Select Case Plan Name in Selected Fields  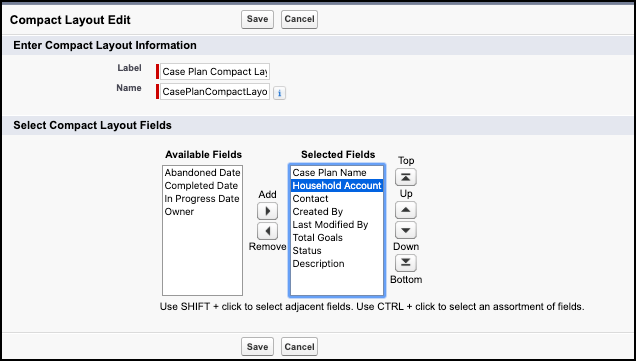tap(337, 173)
